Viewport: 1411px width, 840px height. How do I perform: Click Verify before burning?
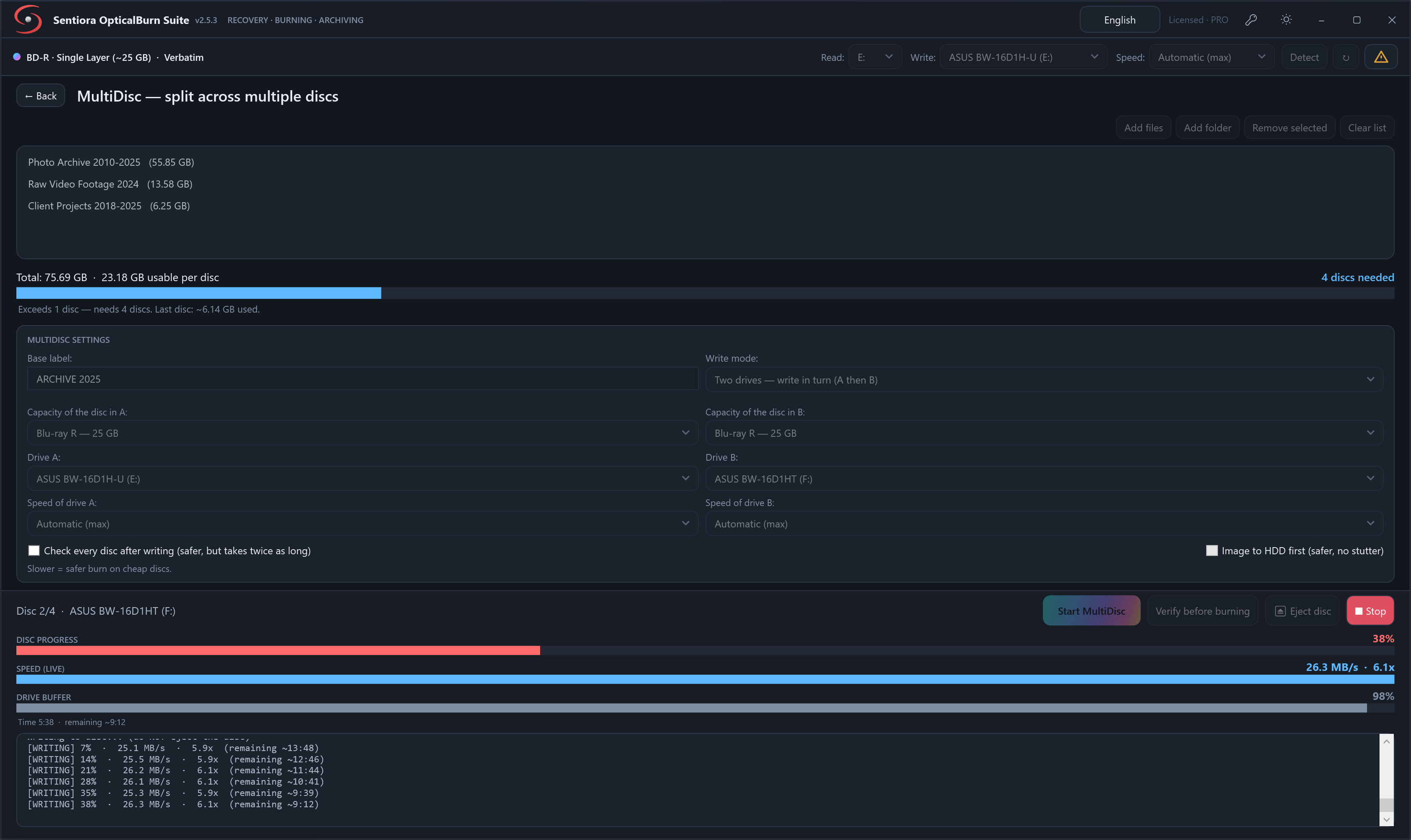pyautogui.click(x=1202, y=611)
